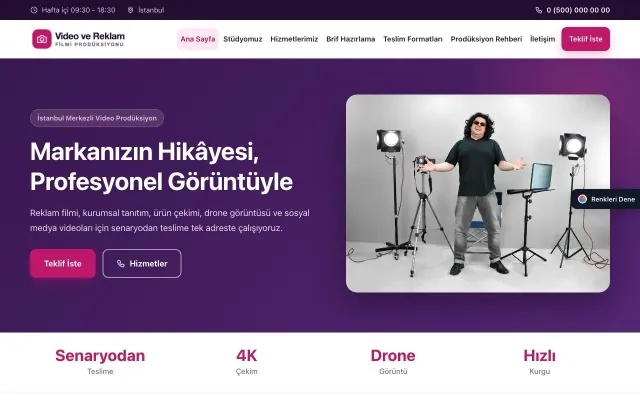Viewport: 640px width, 400px height.
Task: Click the Hızlı Kurgu stat
Action: (539, 361)
